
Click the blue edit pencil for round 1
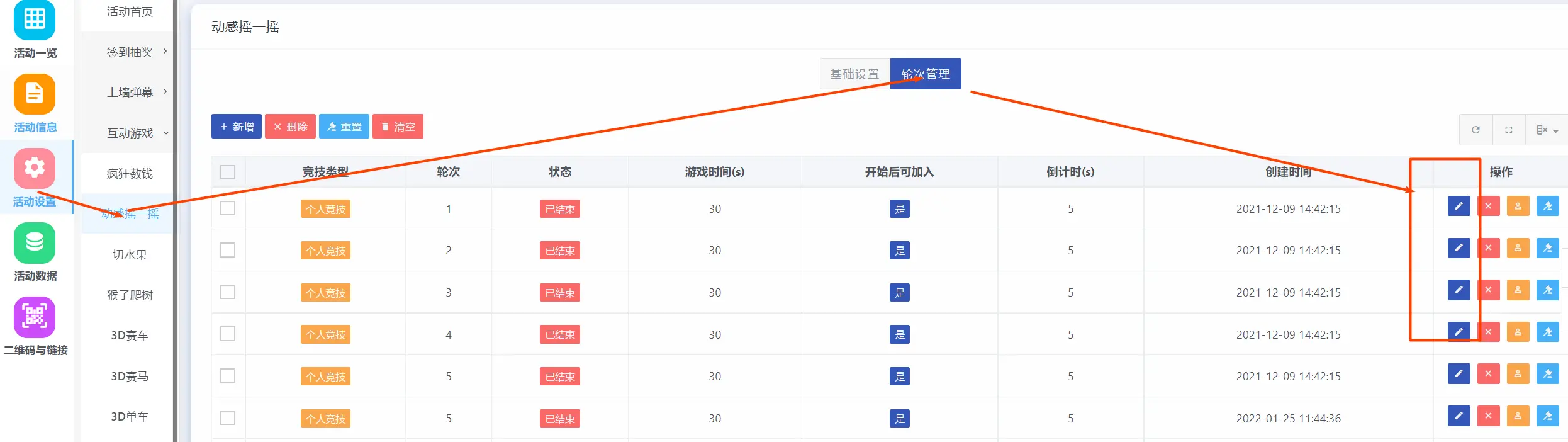[1459, 207]
